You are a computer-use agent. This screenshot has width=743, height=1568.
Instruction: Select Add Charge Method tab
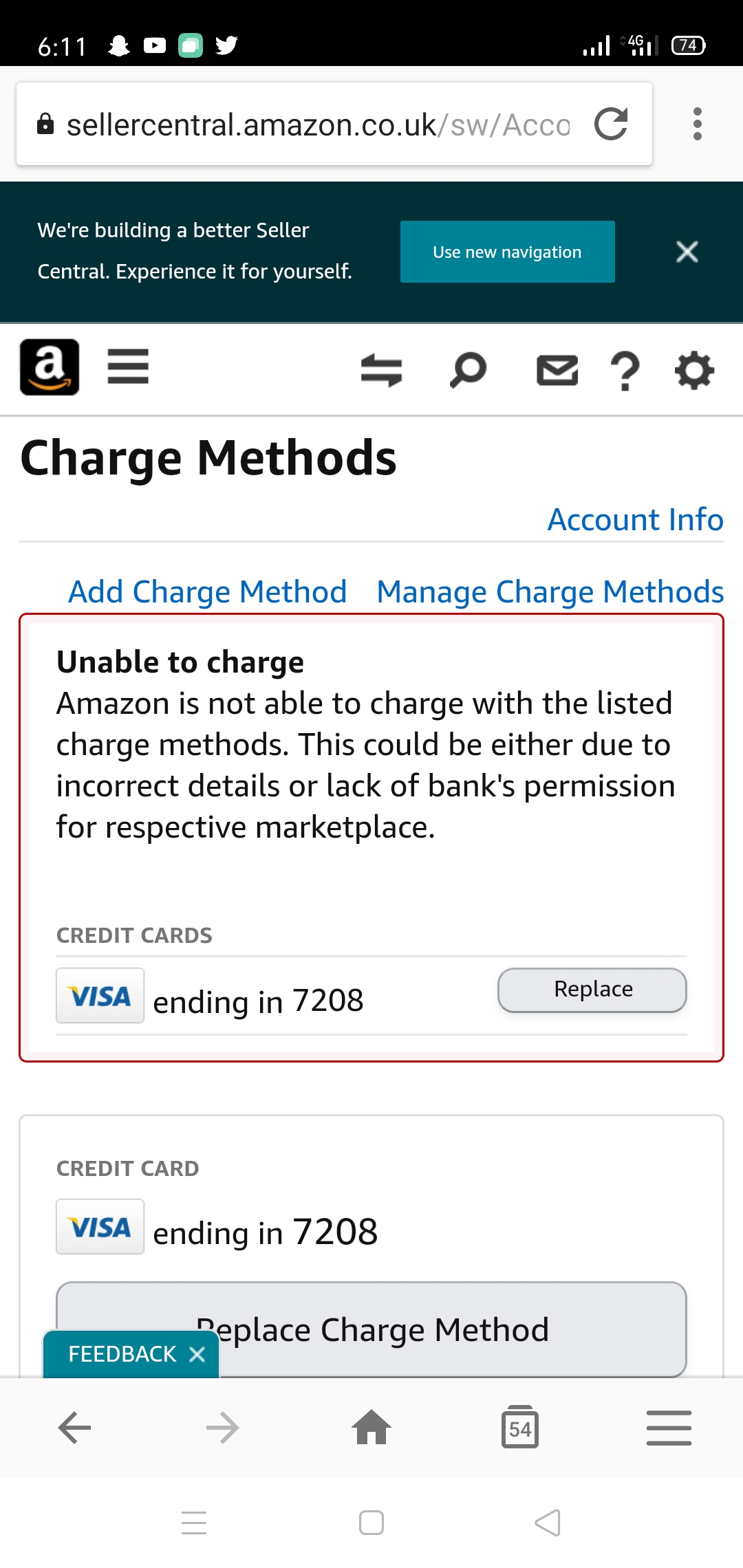(207, 592)
